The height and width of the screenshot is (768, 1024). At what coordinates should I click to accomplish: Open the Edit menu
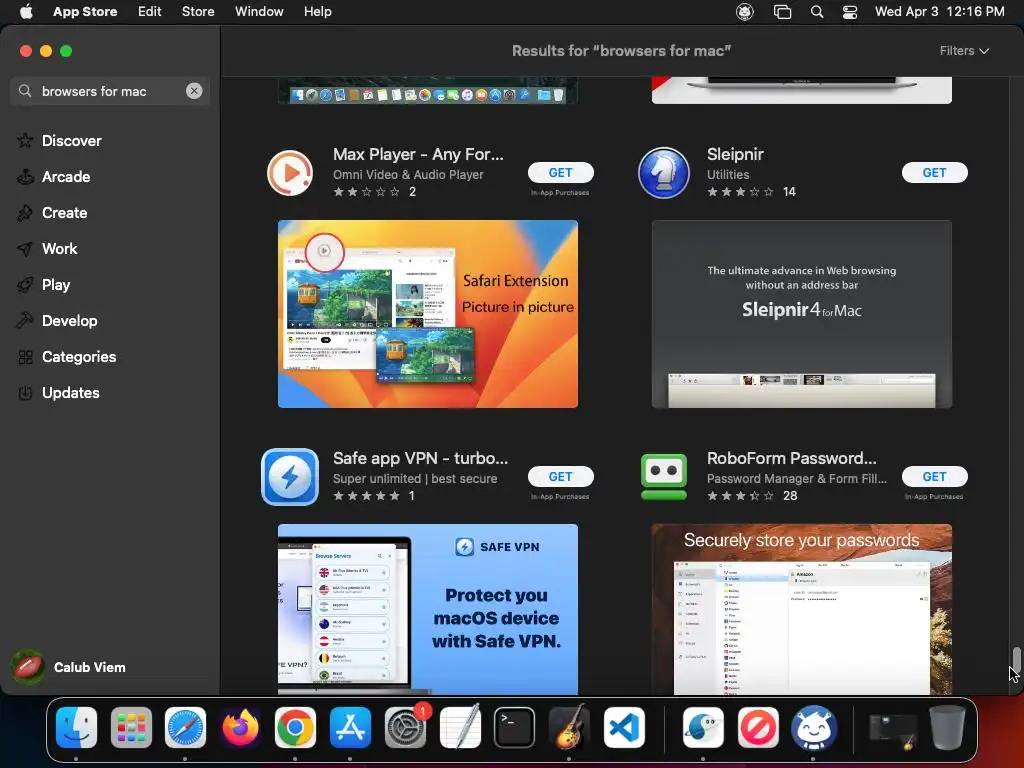pos(150,12)
